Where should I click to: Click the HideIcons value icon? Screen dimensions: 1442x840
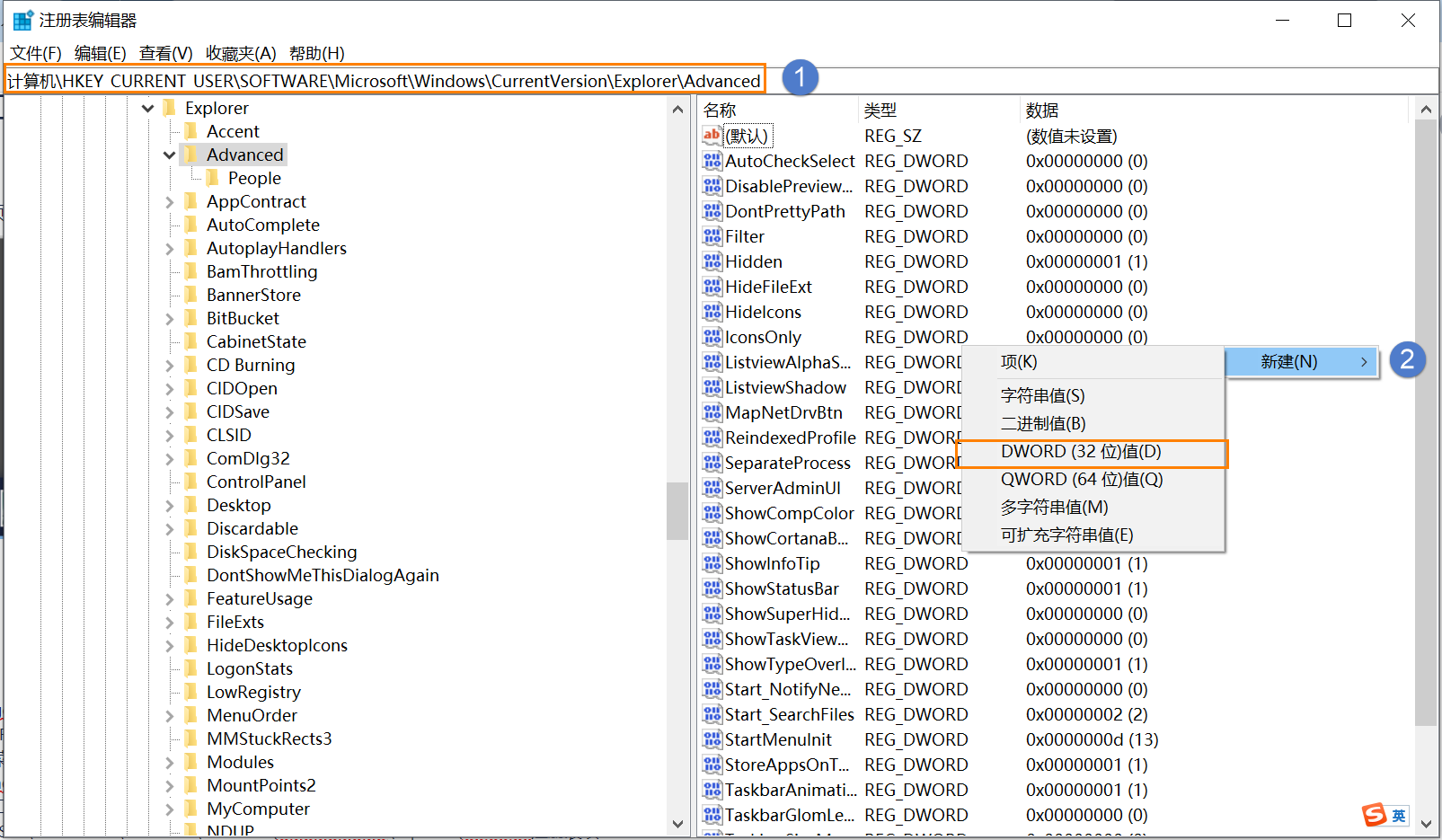[712, 312]
